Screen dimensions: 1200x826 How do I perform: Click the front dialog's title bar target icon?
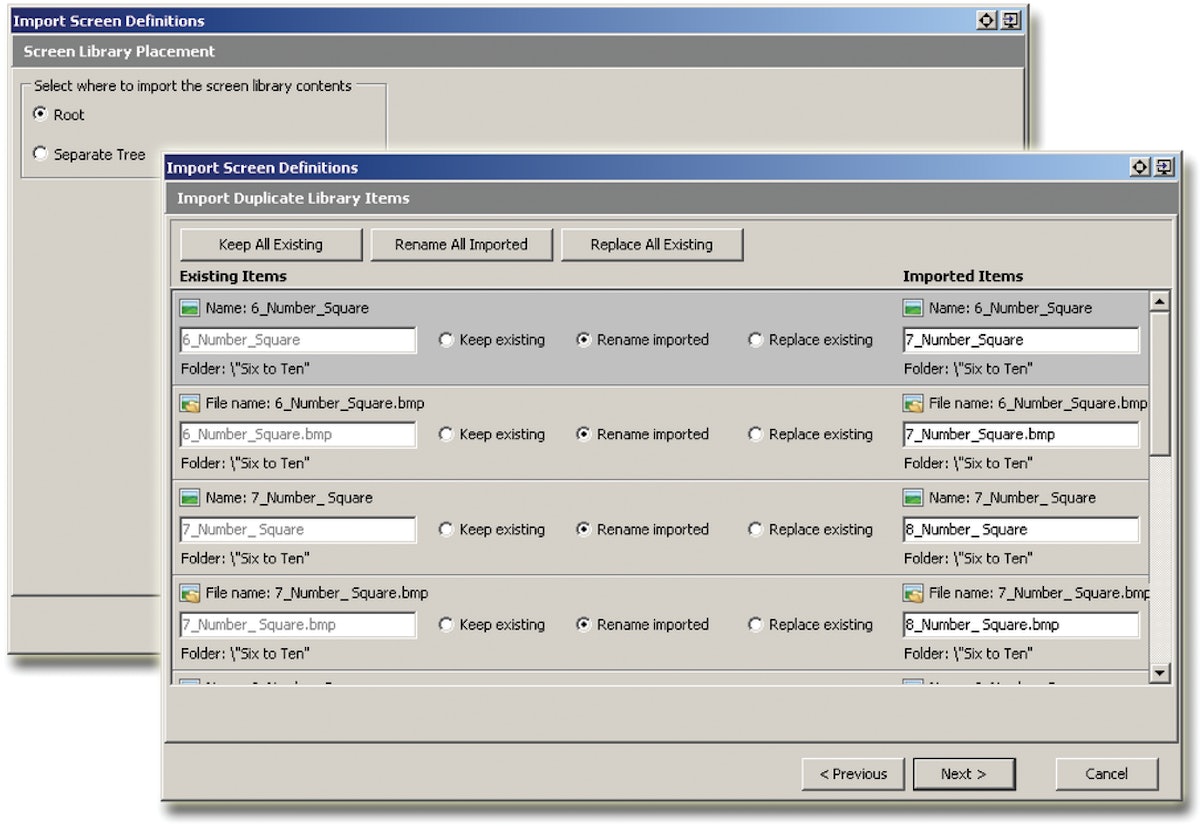(1139, 167)
